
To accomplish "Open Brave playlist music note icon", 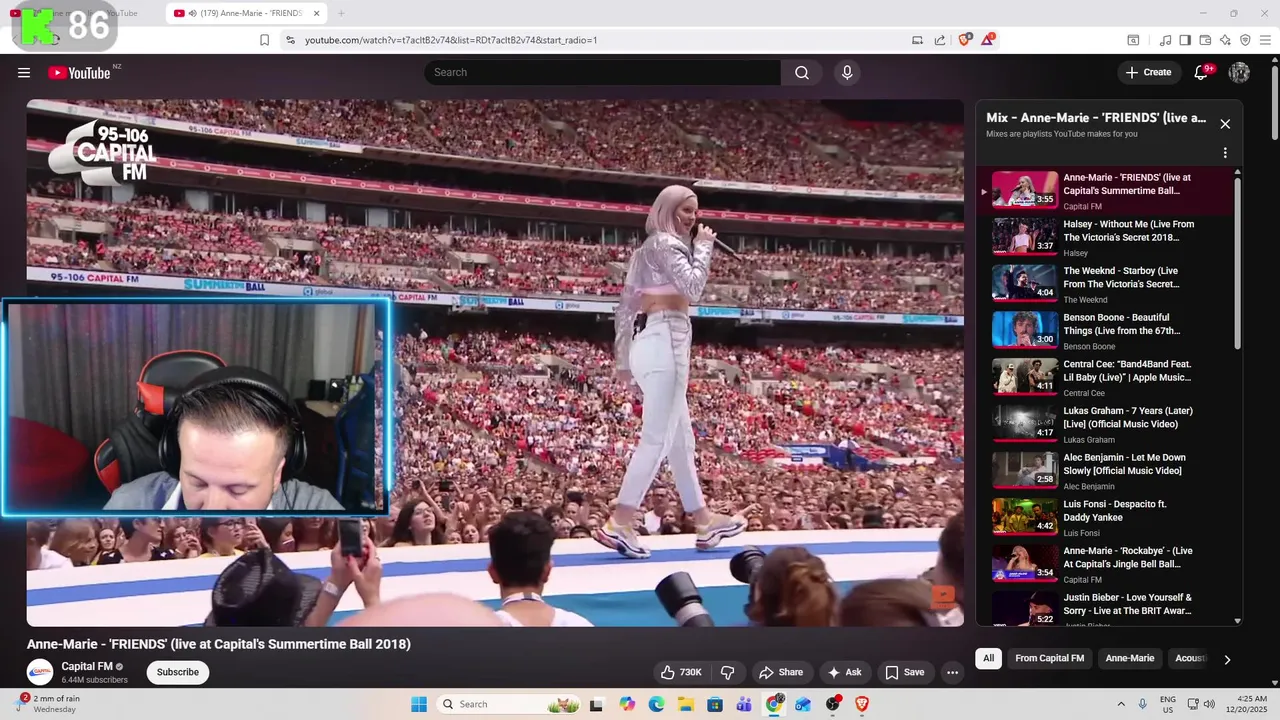I will 1165,40.
